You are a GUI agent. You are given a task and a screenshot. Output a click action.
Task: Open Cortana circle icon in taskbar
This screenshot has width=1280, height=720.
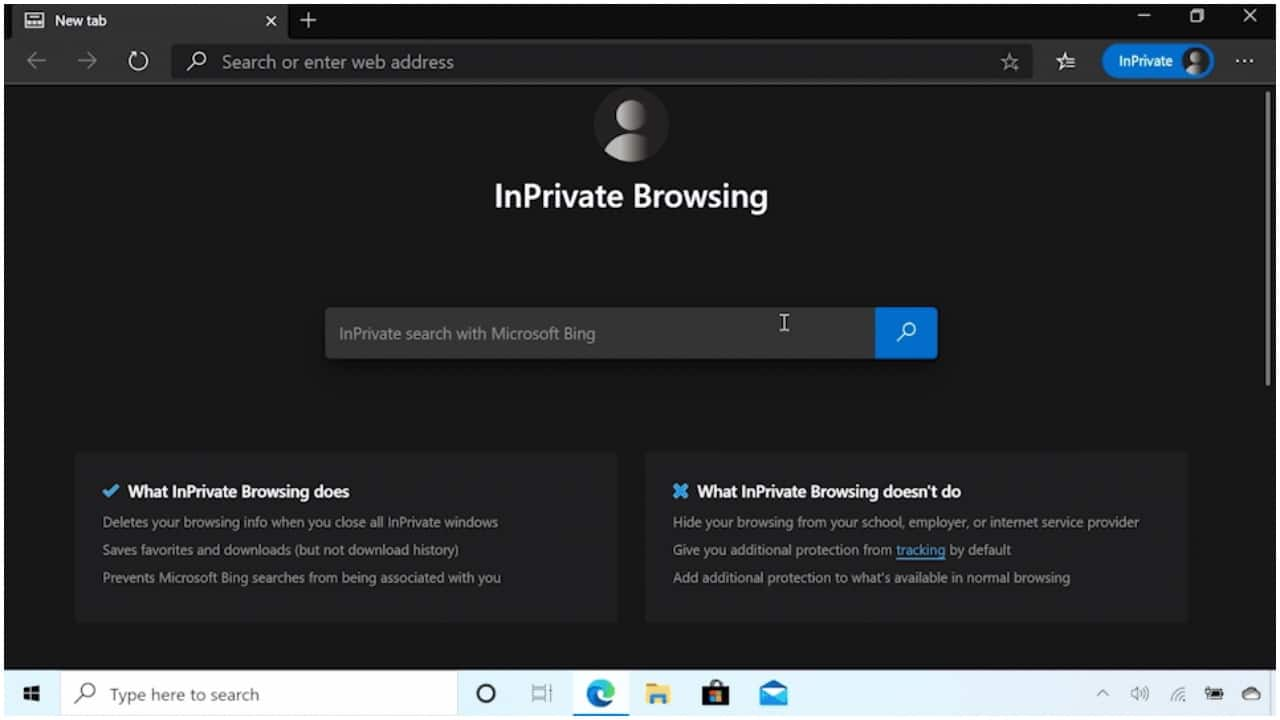click(x=486, y=693)
